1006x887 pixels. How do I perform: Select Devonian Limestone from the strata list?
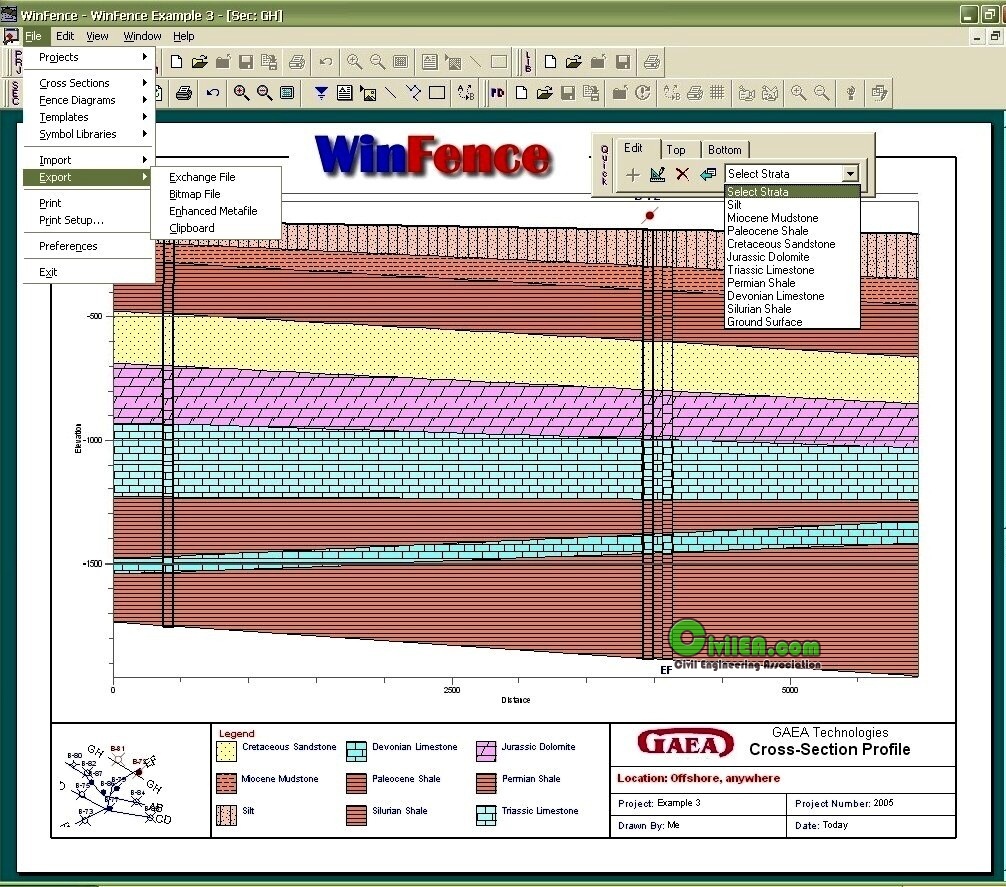click(792, 296)
